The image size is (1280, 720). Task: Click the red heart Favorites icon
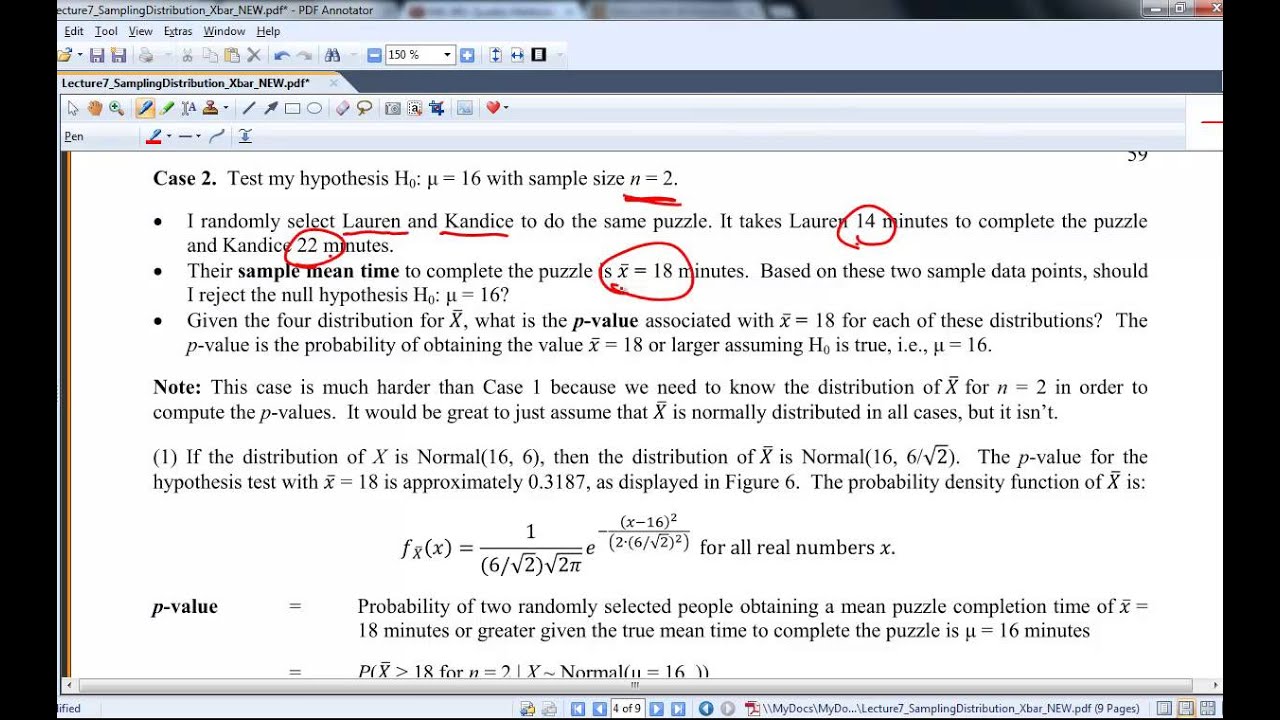pyautogui.click(x=493, y=108)
